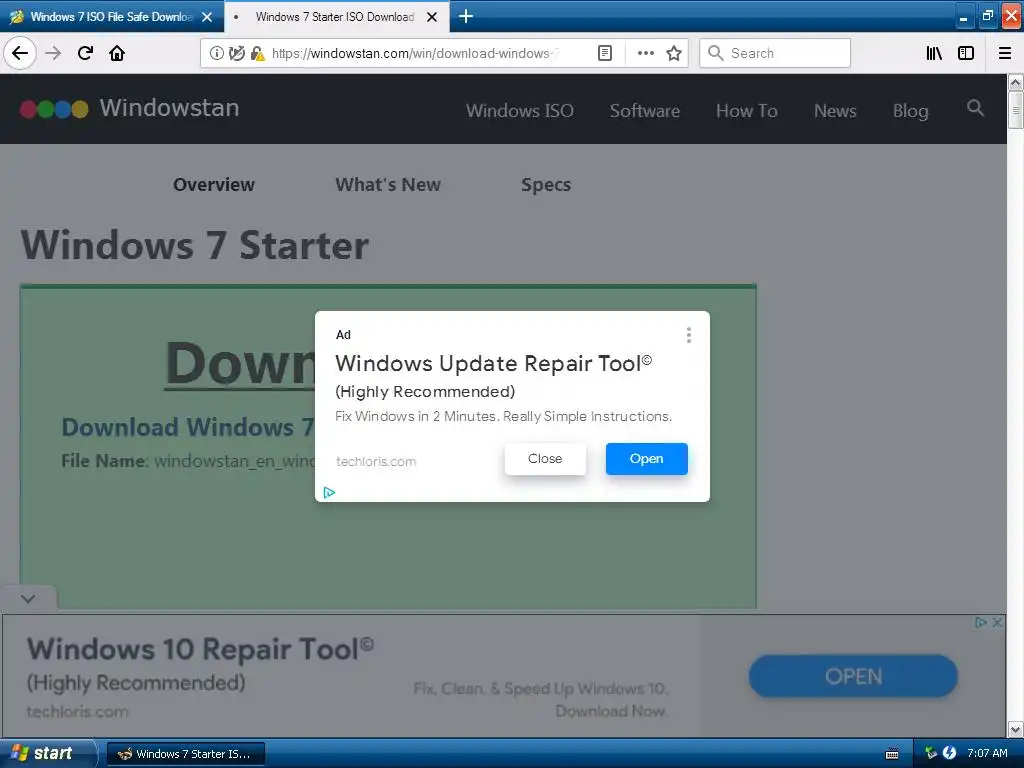
Task: Click the site search magnifier icon
Action: (975, 108)
